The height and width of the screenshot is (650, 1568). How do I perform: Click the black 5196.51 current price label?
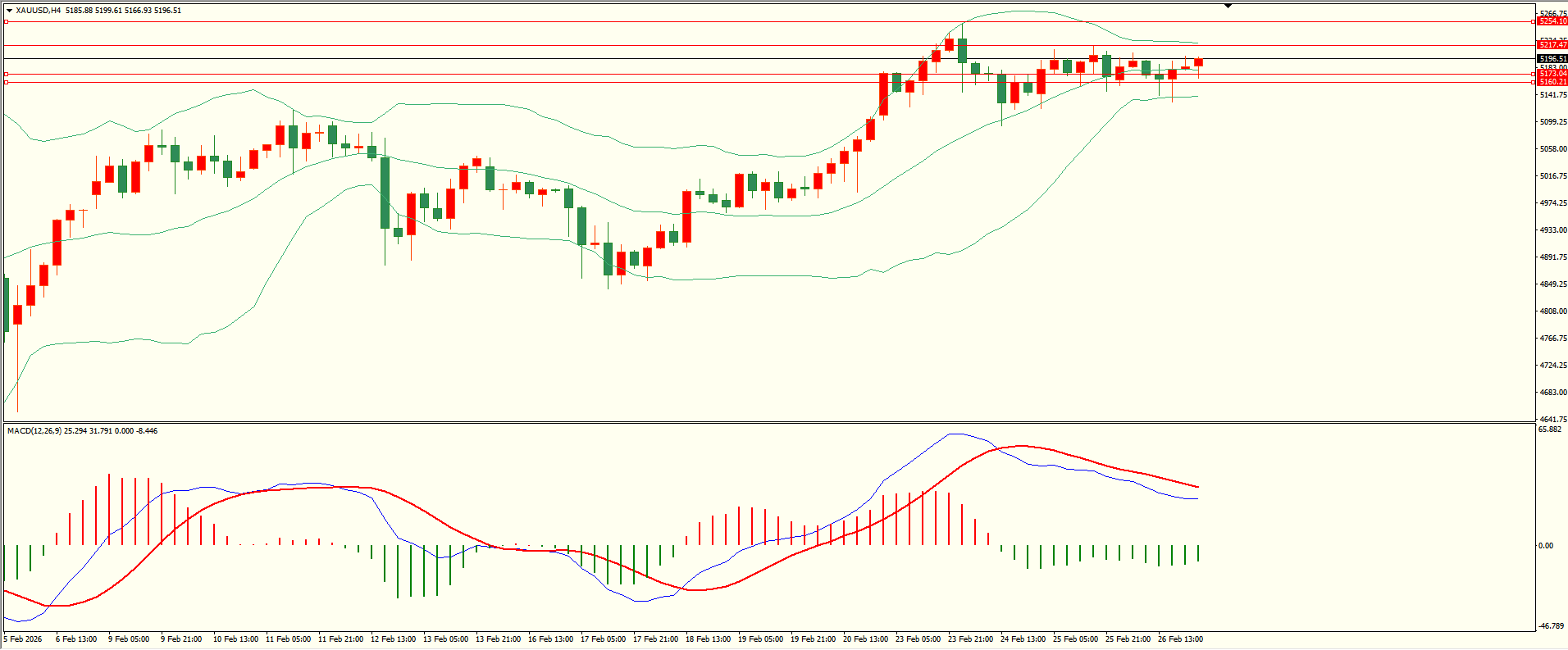(x=1552, y=59)
